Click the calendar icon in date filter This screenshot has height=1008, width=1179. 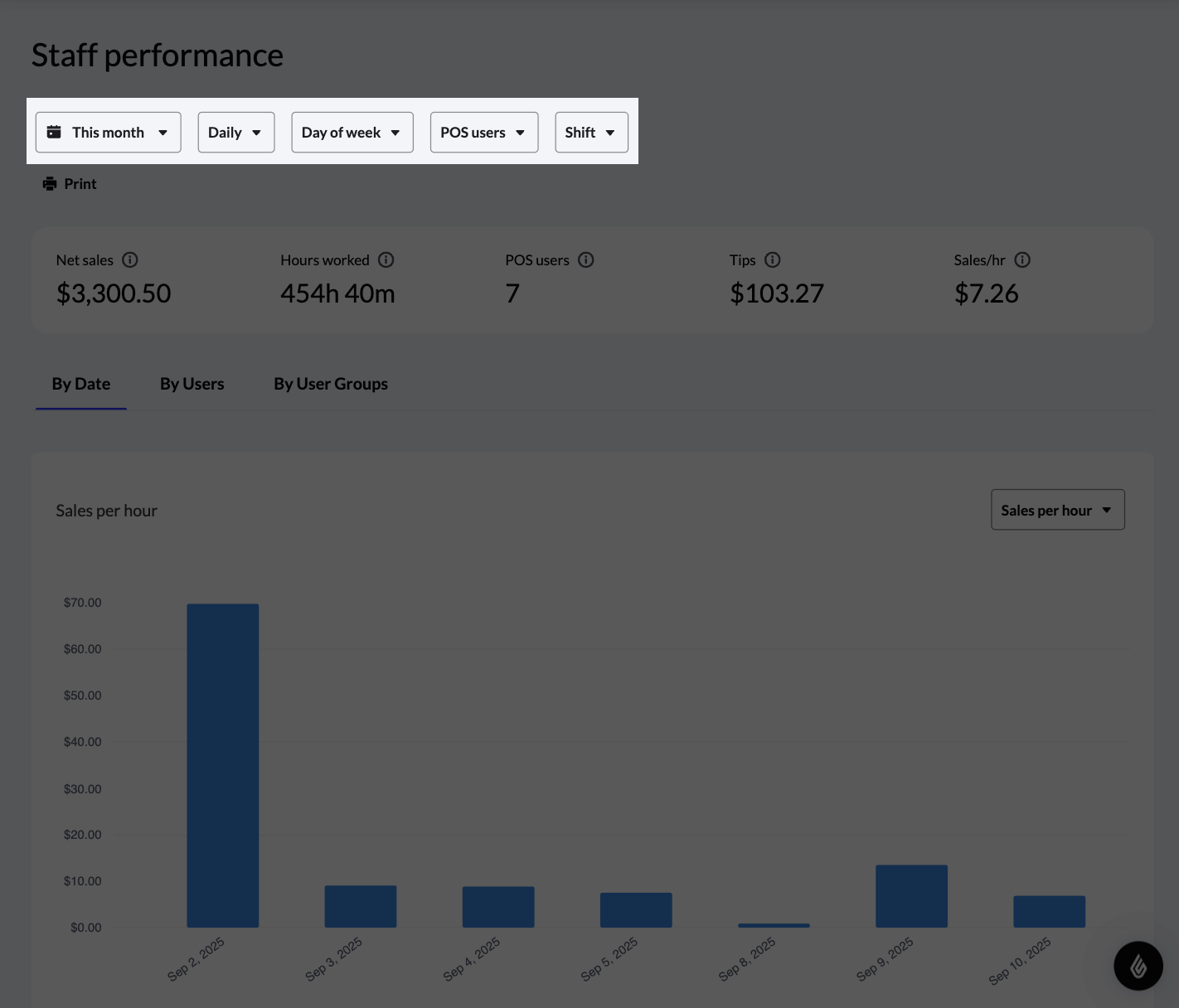coord(54,131)
